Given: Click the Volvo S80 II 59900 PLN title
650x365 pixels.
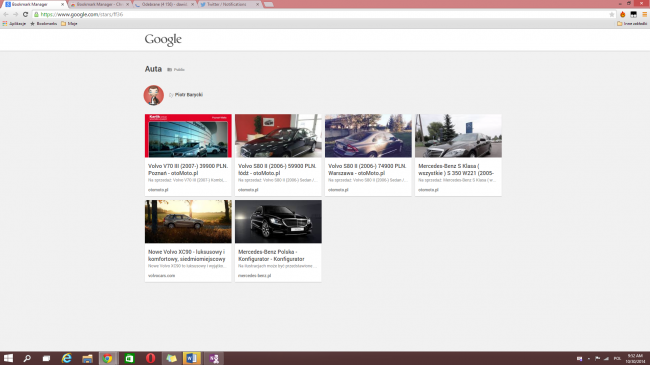Looking at the screenshot, I should tap(277, 169).
